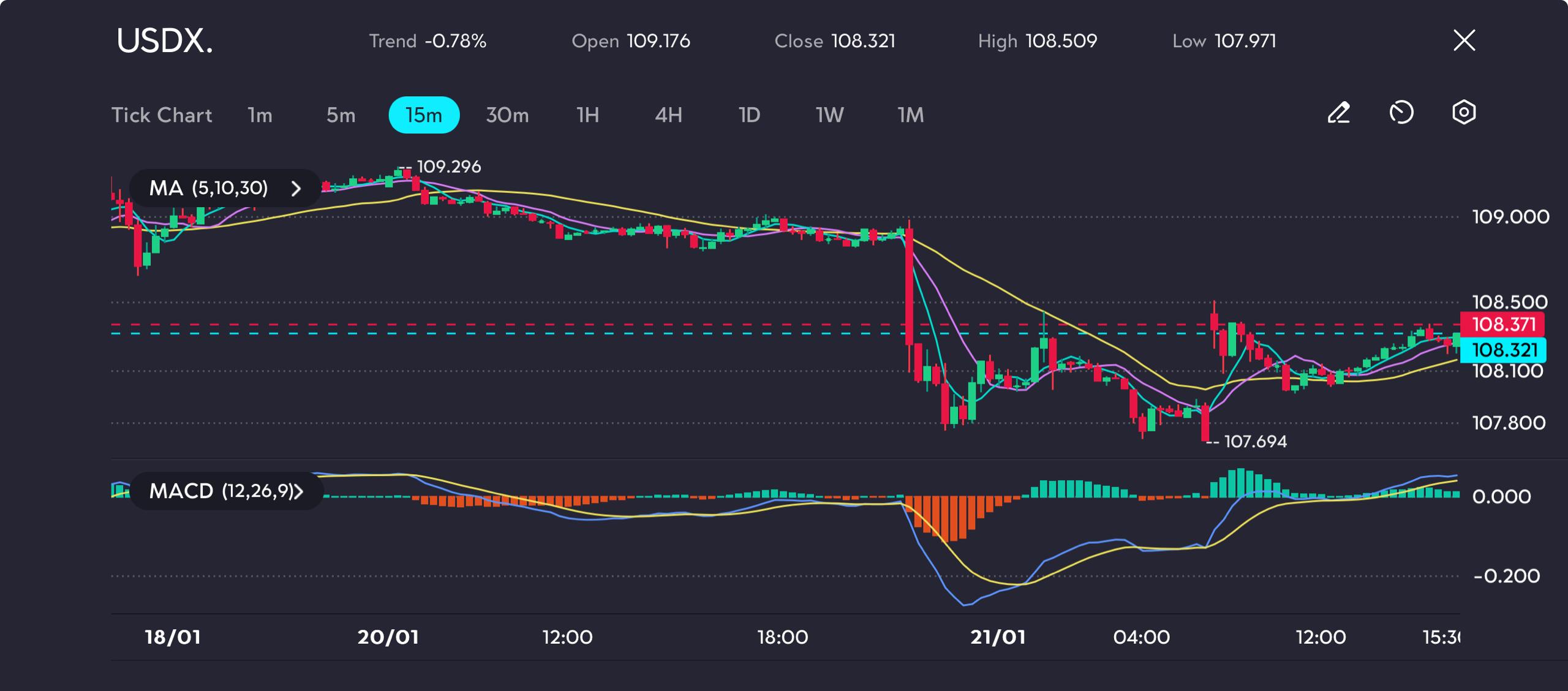Select the 5m timeframe
This screenshot has height=691, width=1568.
[341, 115]
